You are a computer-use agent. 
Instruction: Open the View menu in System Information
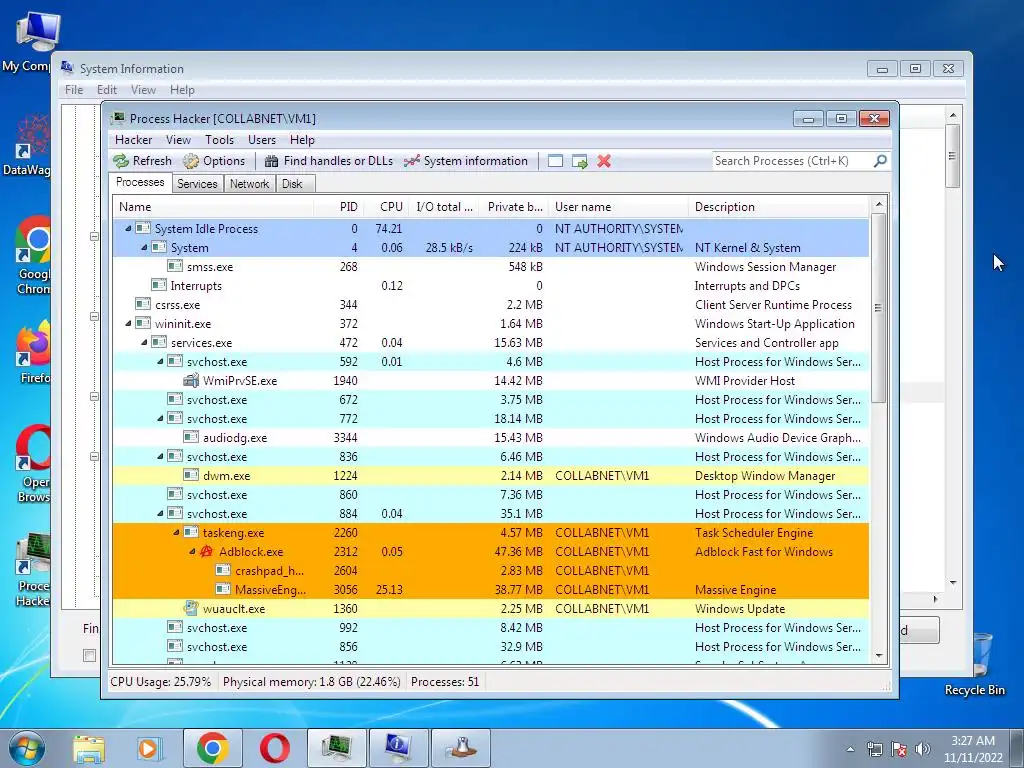click(x=143, y=89)
